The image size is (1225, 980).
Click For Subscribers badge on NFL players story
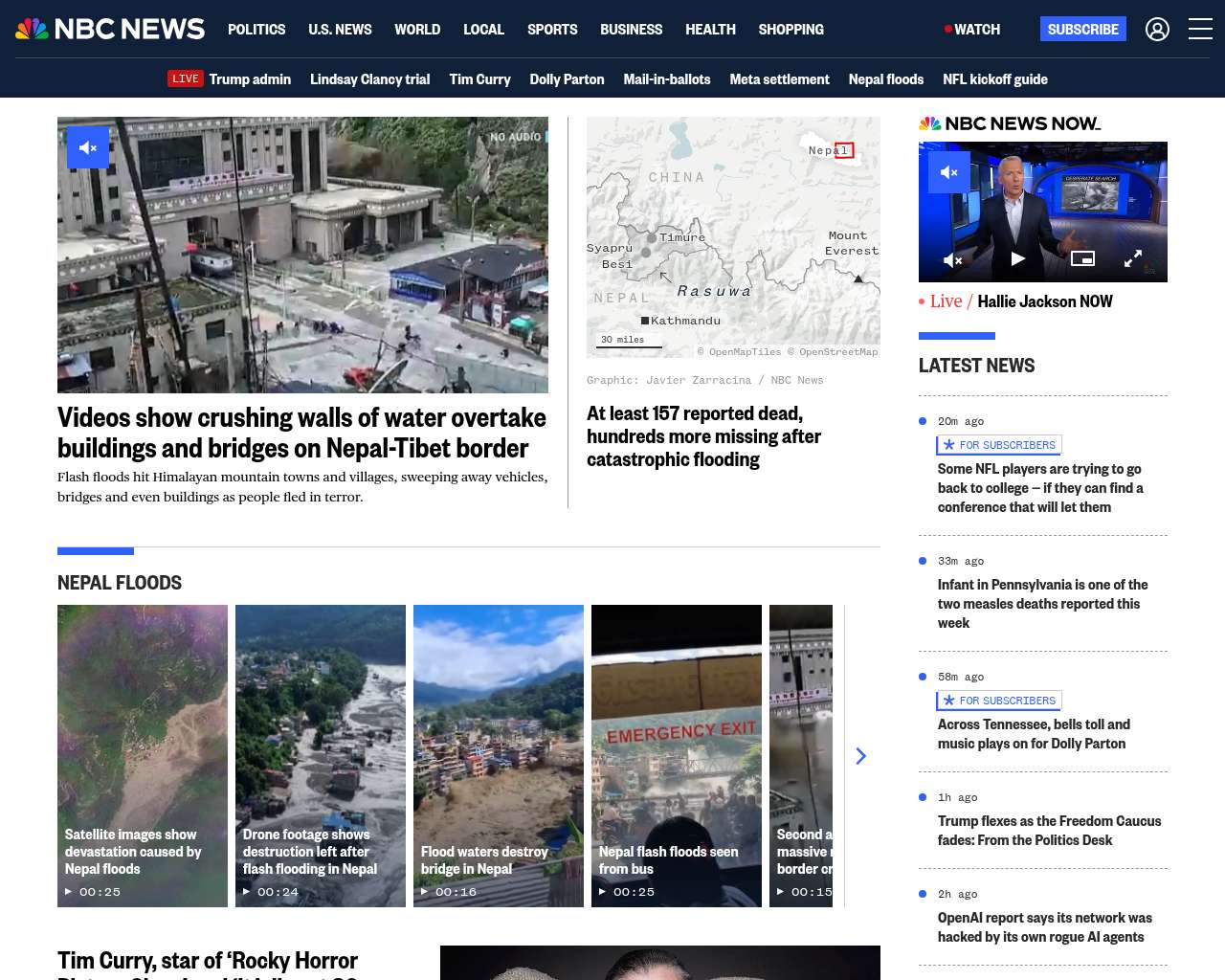pos(999,445)
